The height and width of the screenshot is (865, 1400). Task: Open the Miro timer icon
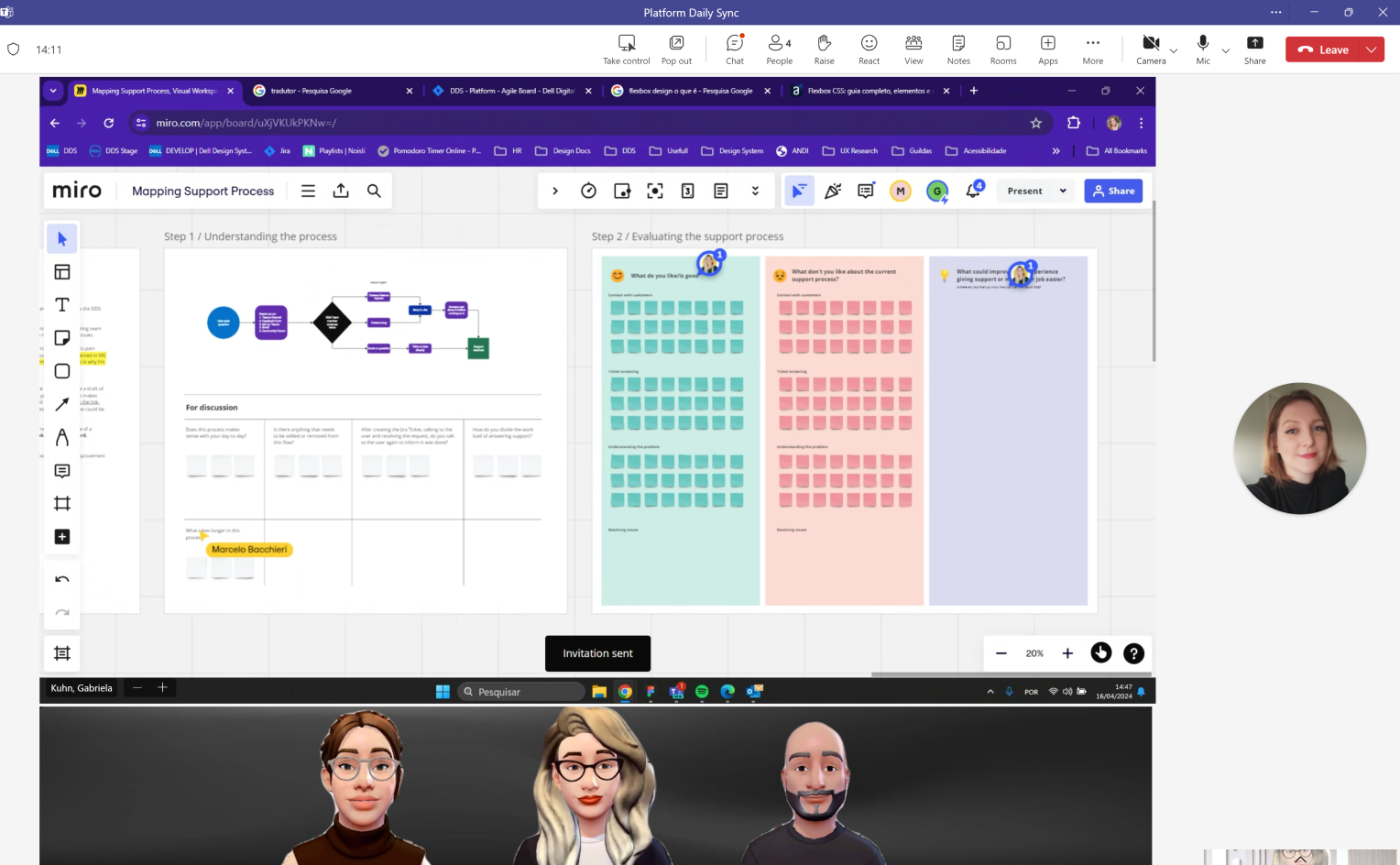coord(588,191)
